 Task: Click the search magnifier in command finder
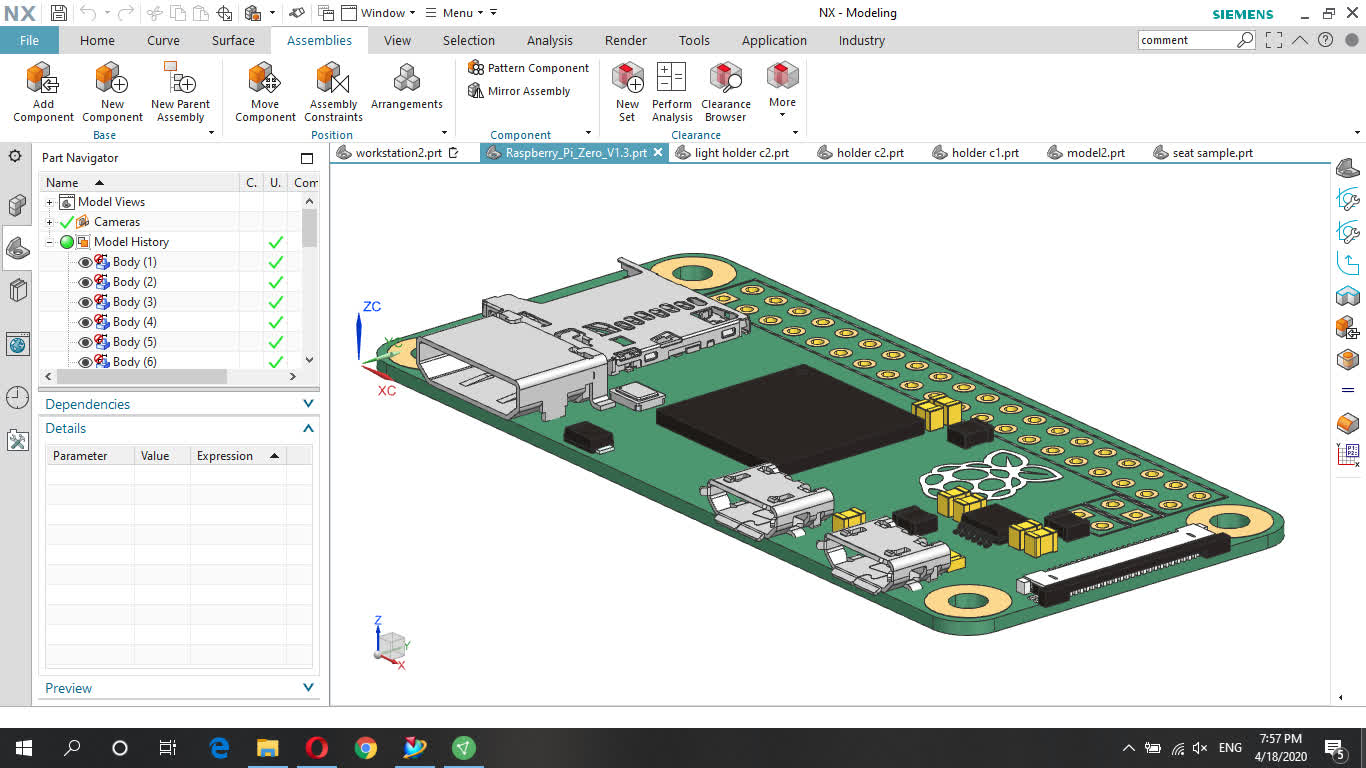pyautogui.click(x=1245, y=40)
